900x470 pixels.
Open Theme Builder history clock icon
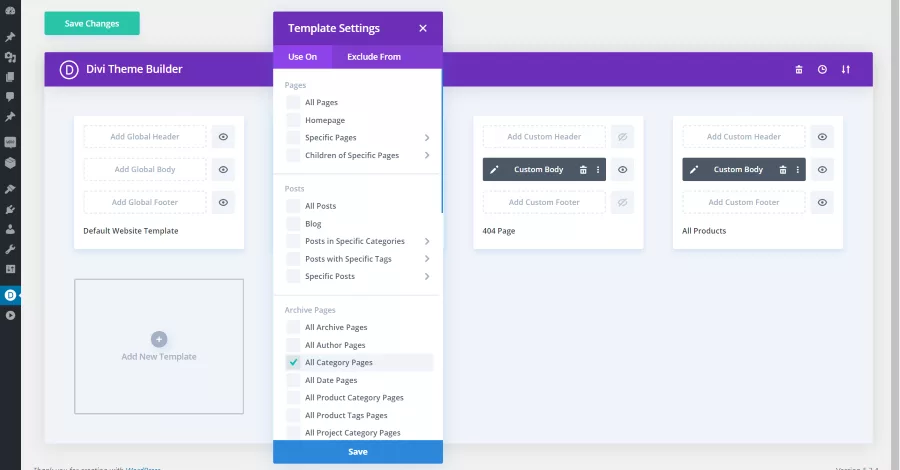click(x=822, y=69)
